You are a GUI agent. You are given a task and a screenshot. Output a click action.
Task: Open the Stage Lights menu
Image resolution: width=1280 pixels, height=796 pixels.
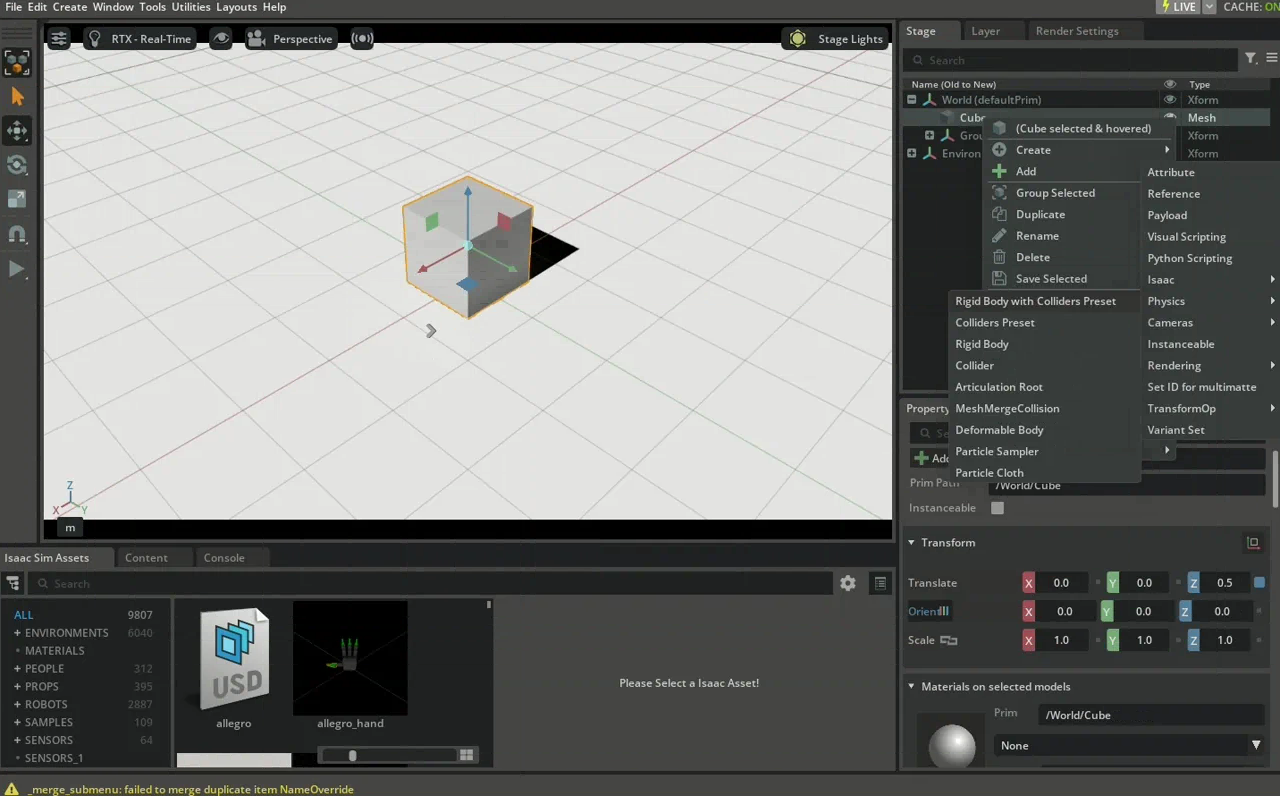click(836, 38)
